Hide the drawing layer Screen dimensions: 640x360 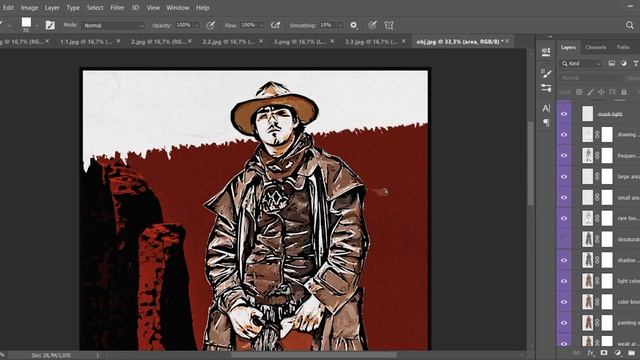[x=564, y=135]
